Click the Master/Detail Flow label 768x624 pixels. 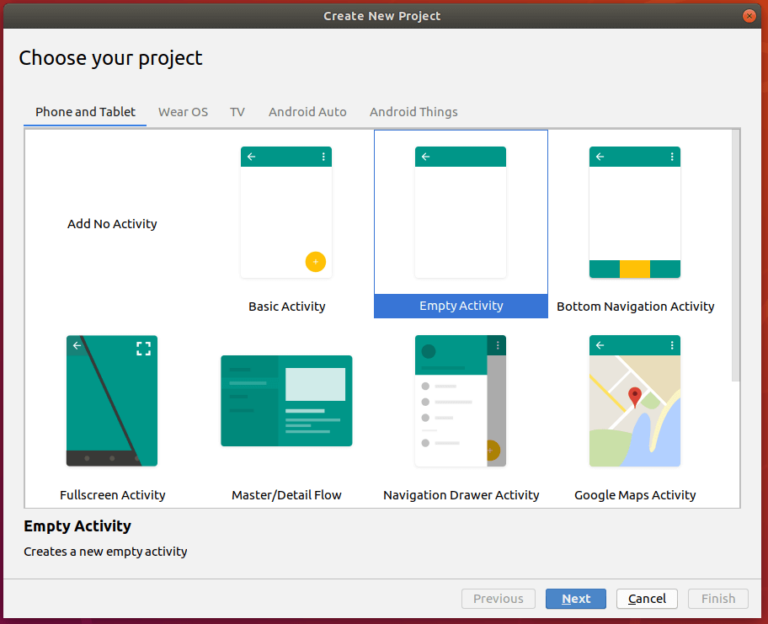pos(287,495)
